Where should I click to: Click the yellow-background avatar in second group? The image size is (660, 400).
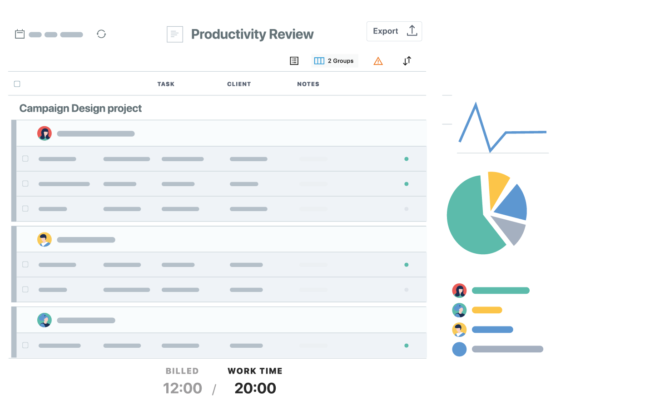coord(45,239)
